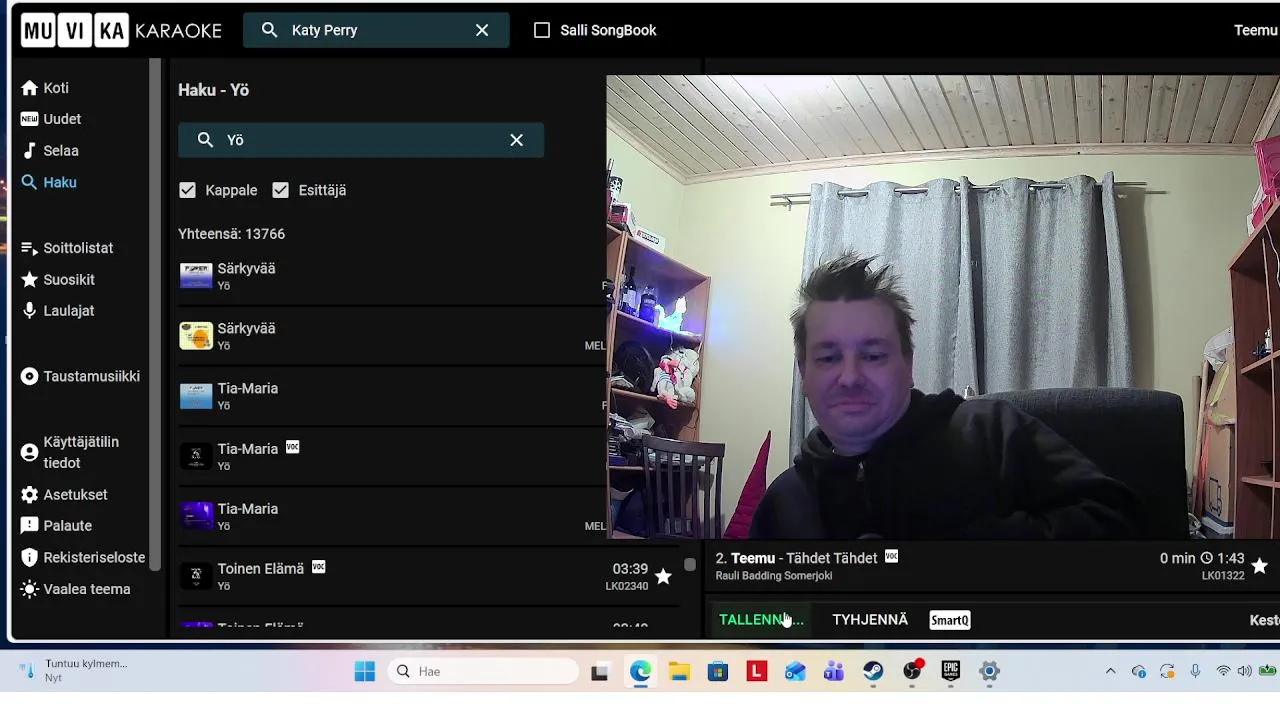Click microphone icon in system tray
The image size is (1280, 720).
pyautogui.click(x=1195, y=672)
